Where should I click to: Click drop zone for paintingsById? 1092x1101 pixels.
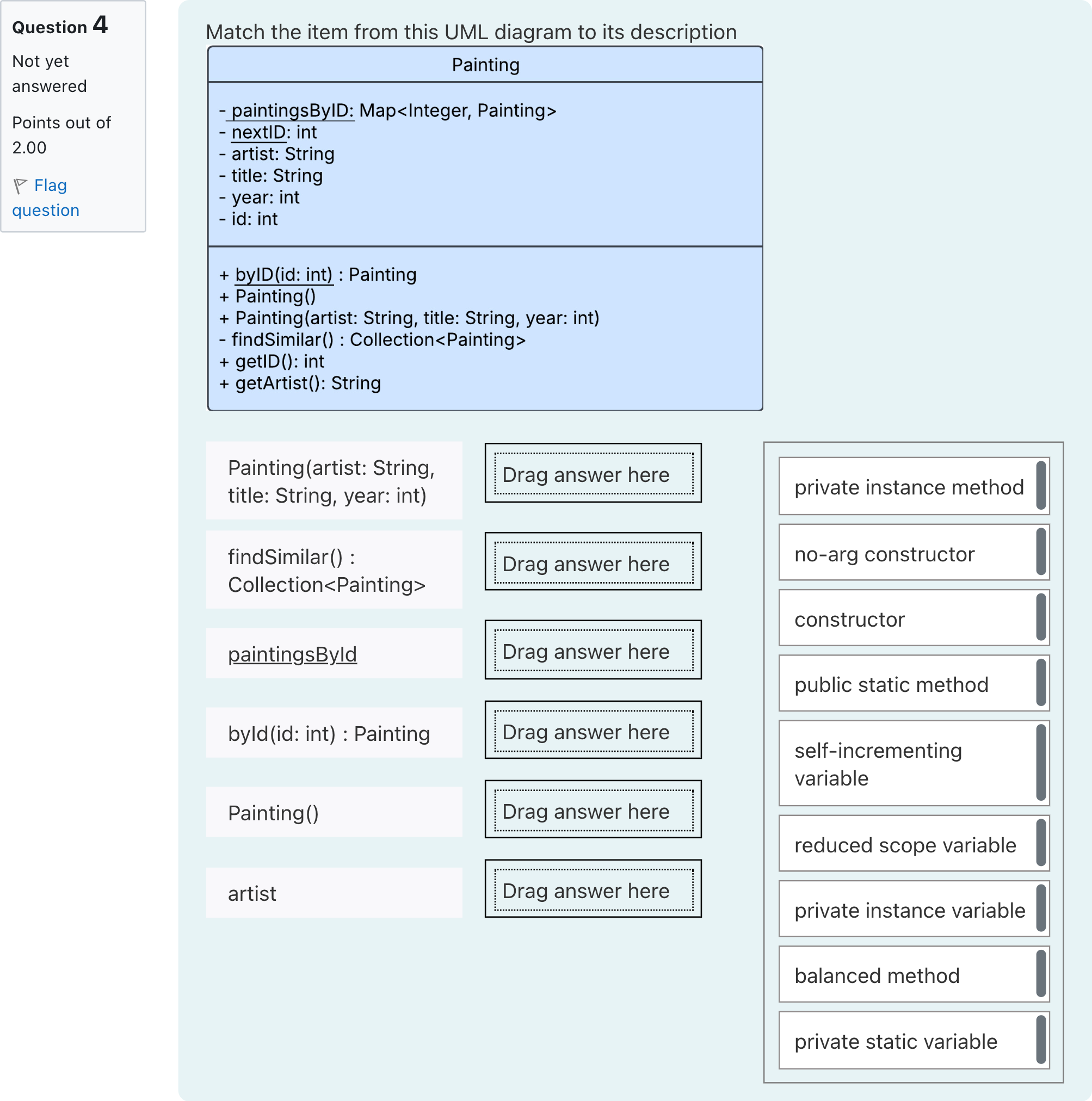[593, 650]
